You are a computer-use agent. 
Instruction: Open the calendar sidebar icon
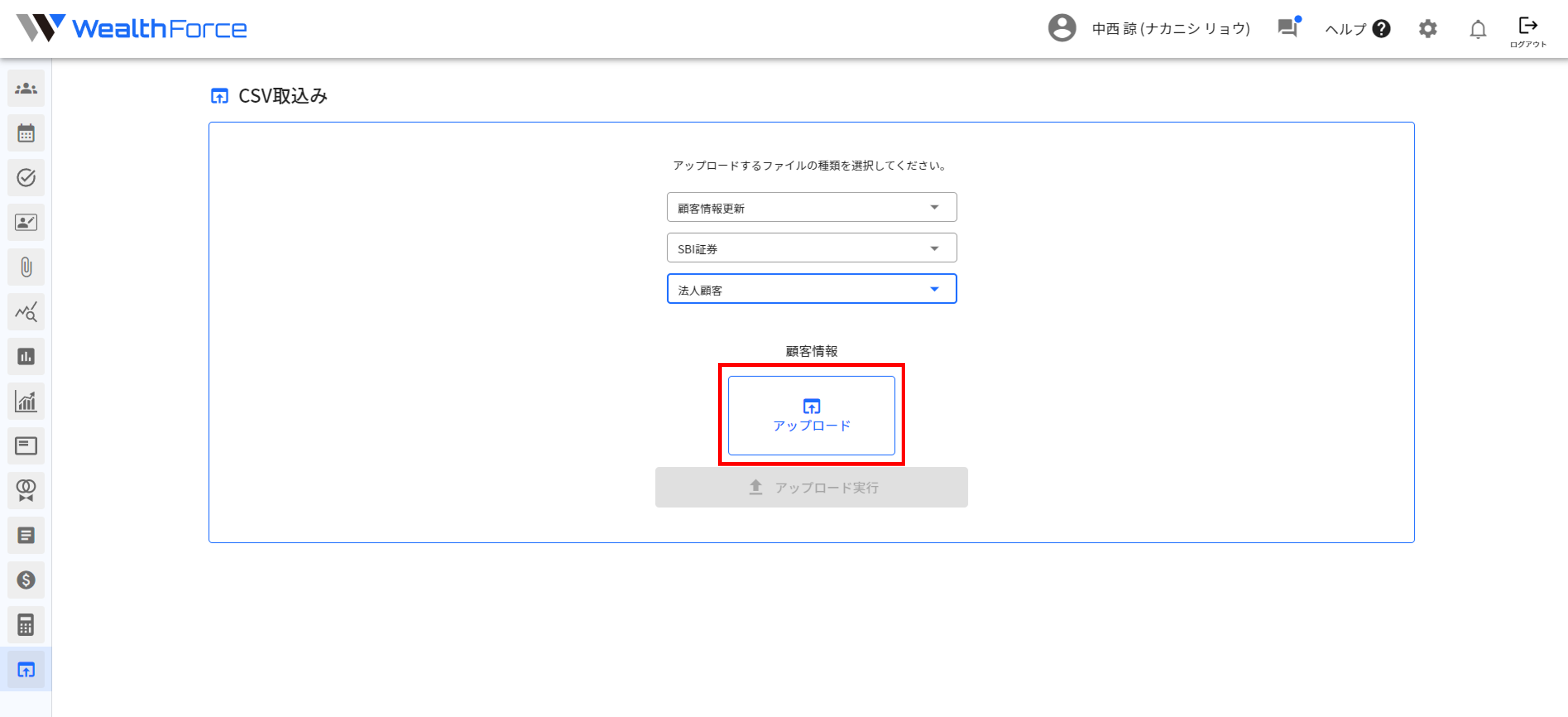pos(26,133)
